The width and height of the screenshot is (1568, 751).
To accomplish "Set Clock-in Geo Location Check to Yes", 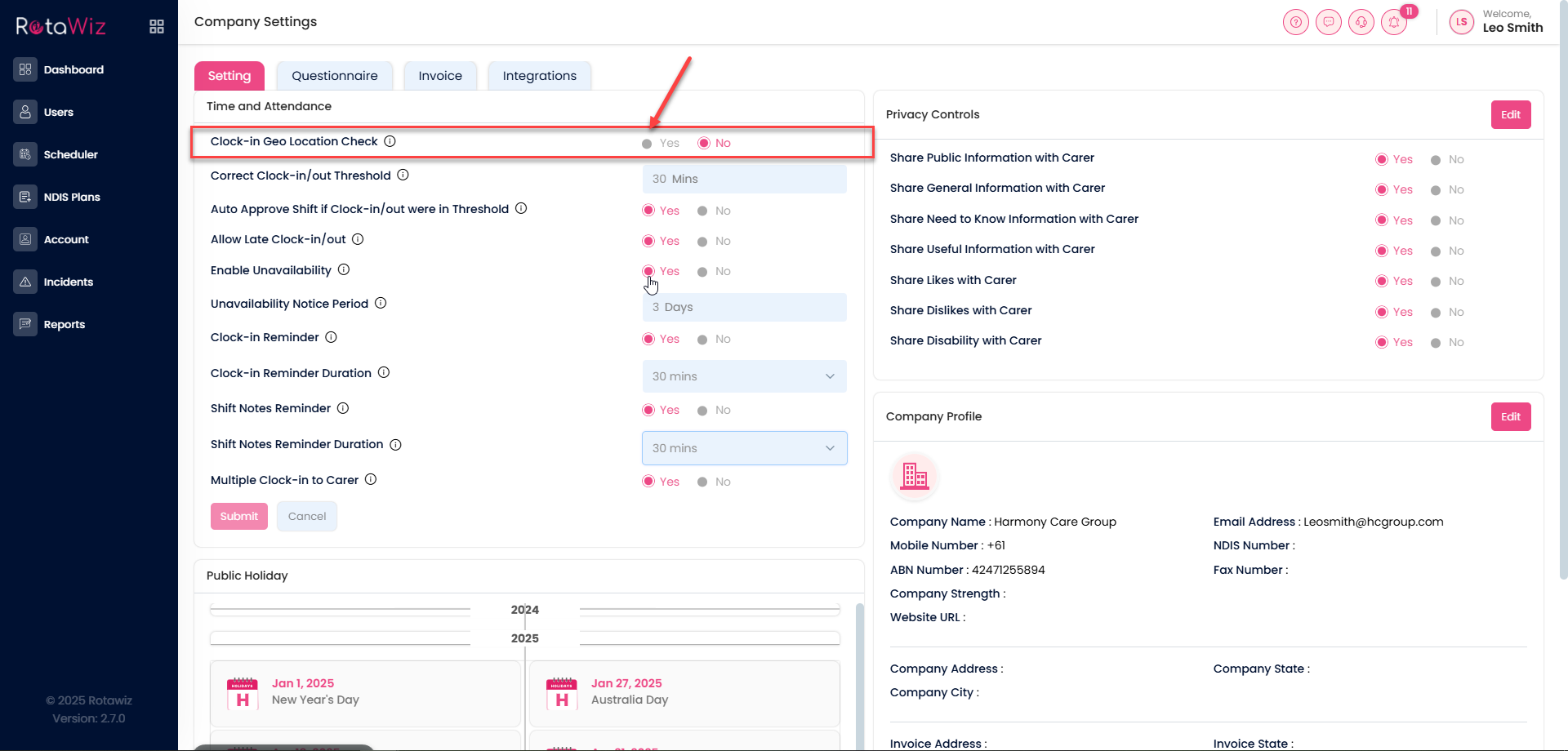I will pyautogui.click(x=648, y=144).
